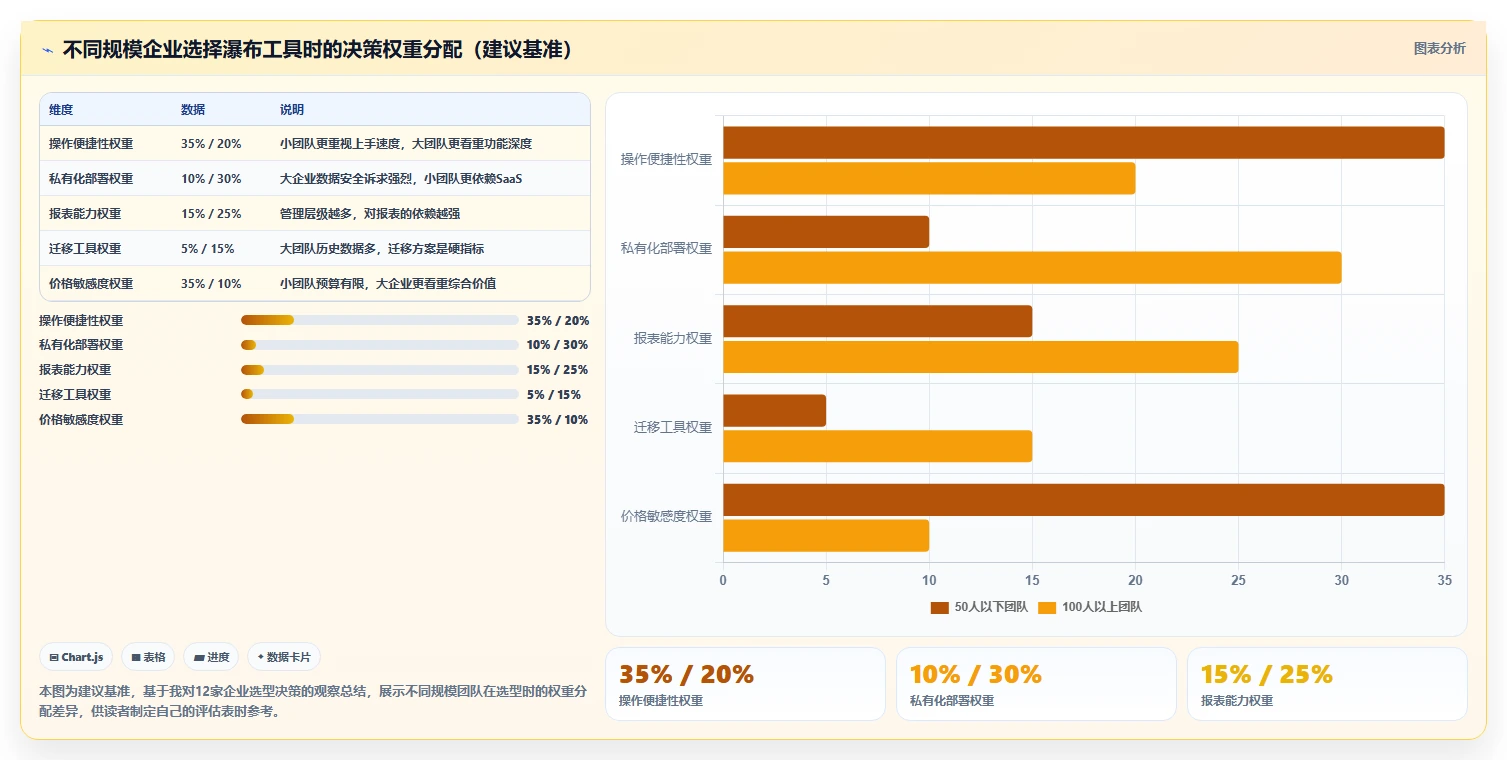Select the Chart.js tag chip
Image resolution: width=1507 pixels, height=760 pixels.
pyautogui.click(x=77, y=657)
